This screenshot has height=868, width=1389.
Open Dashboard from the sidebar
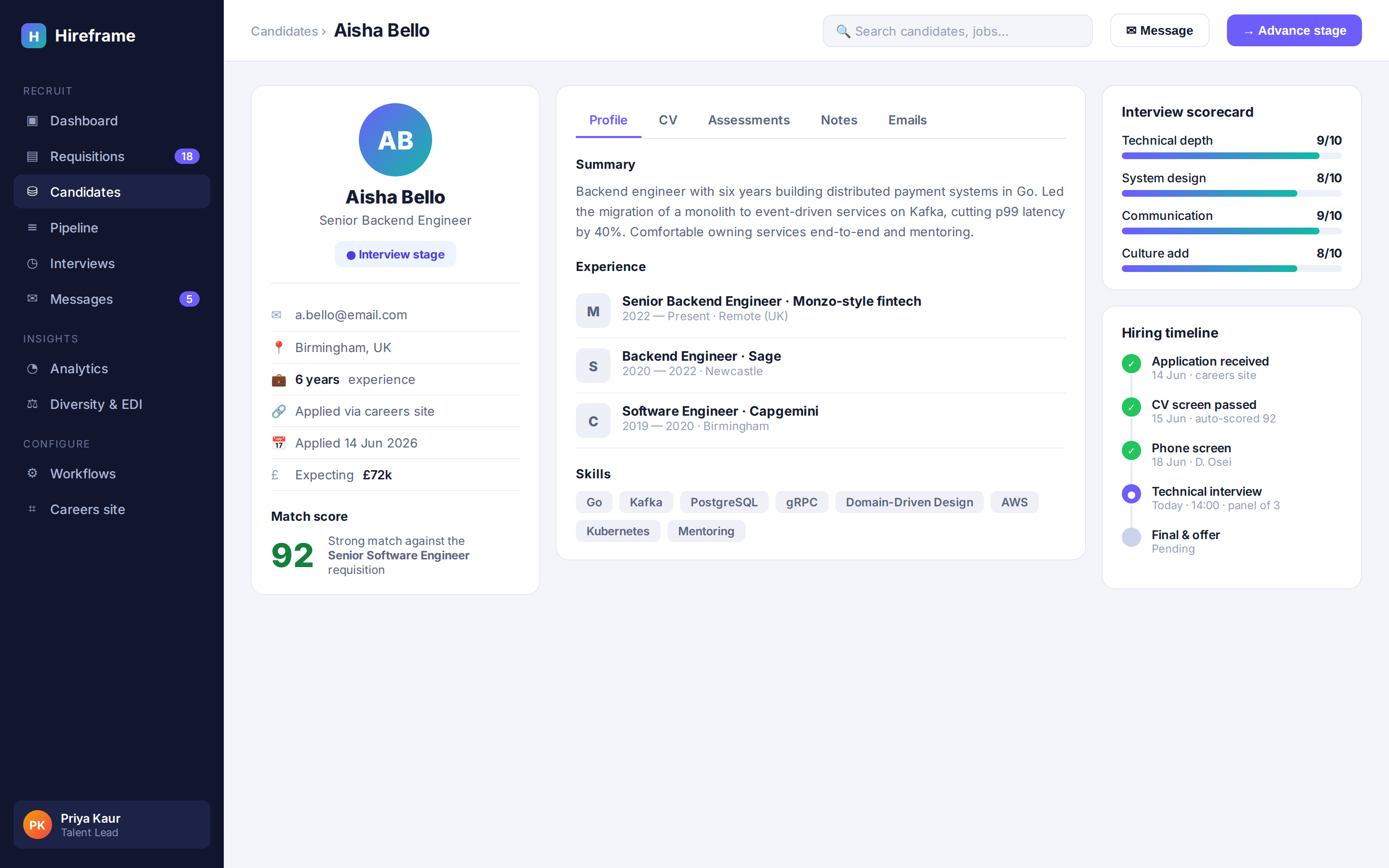[x=112, y=121]
